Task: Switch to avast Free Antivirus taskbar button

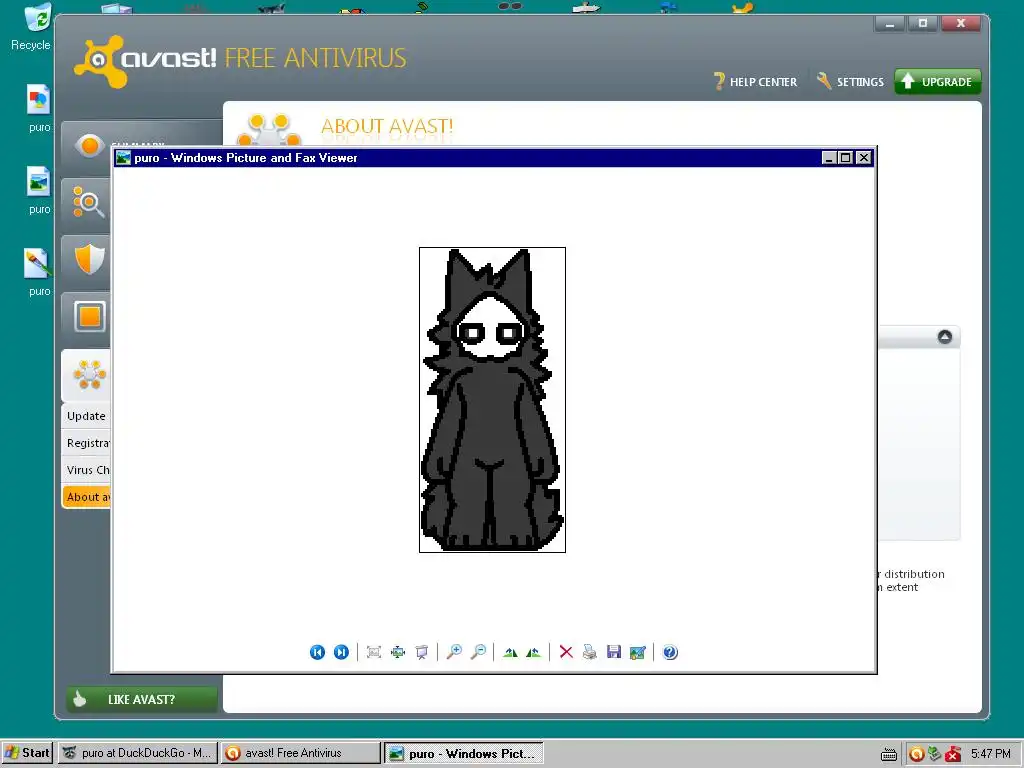Action: 300,753
